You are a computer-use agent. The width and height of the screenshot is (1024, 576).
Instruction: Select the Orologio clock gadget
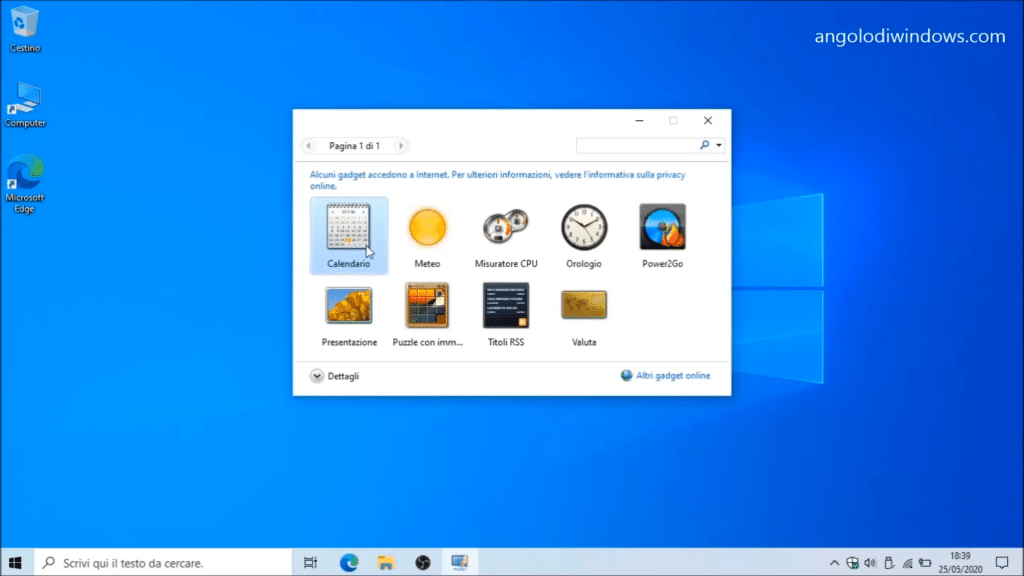583,227
